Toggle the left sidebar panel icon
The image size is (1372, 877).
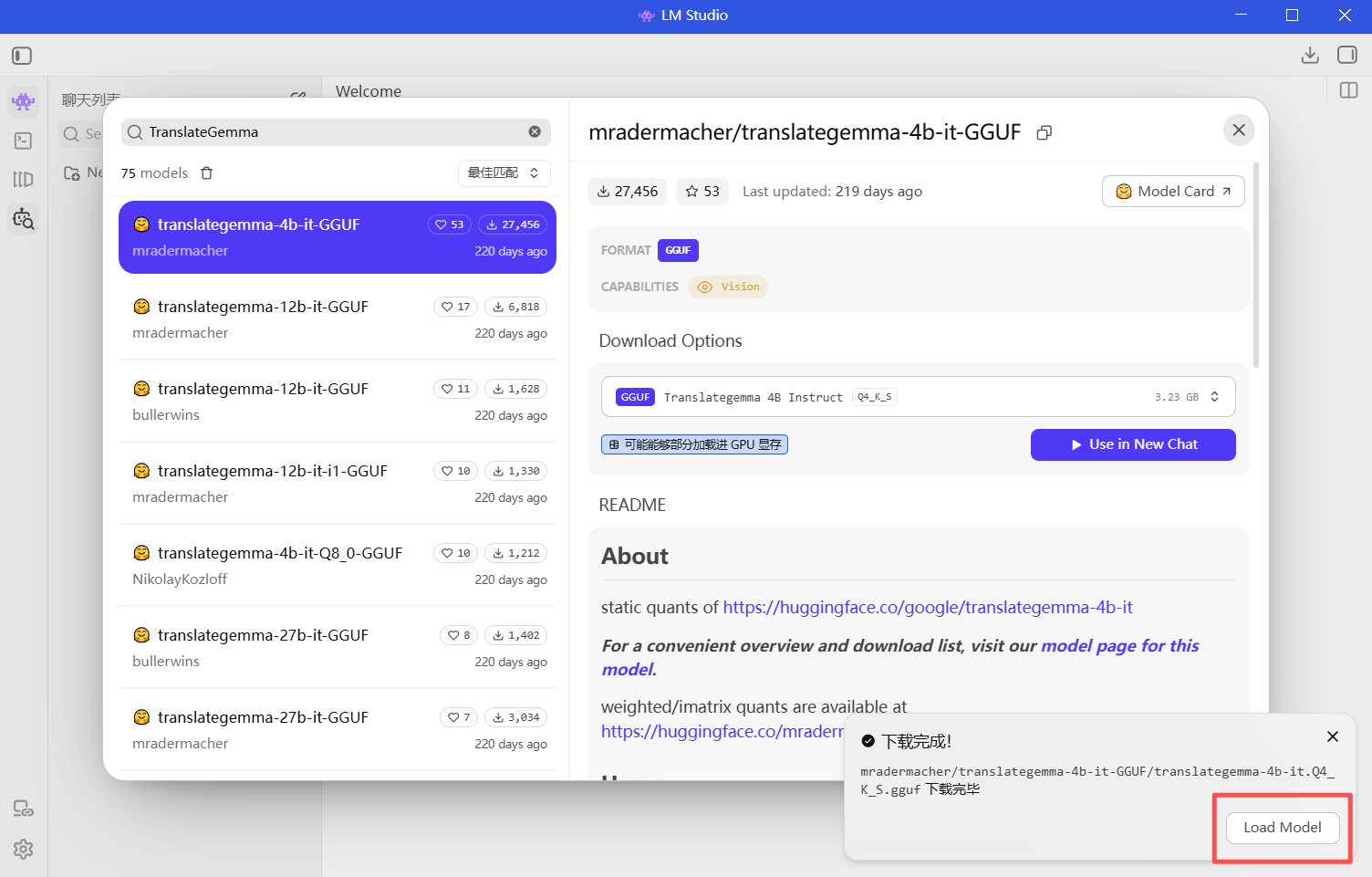(22, 56)
